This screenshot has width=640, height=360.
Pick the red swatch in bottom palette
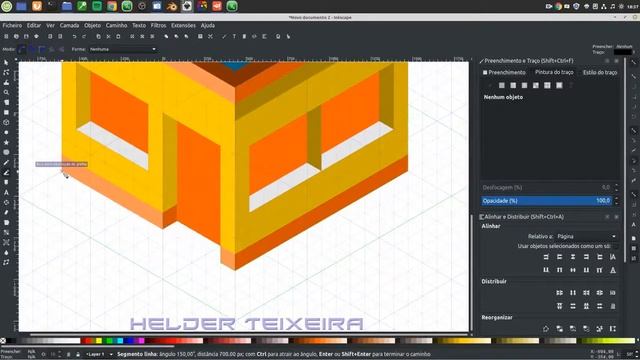pos(89,340)
